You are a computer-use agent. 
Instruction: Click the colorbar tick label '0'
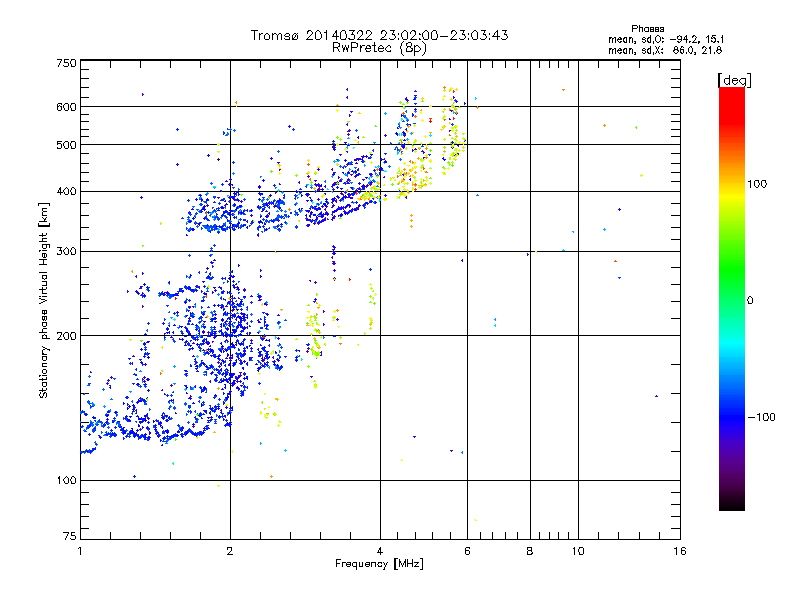click(x=750, y=300)
